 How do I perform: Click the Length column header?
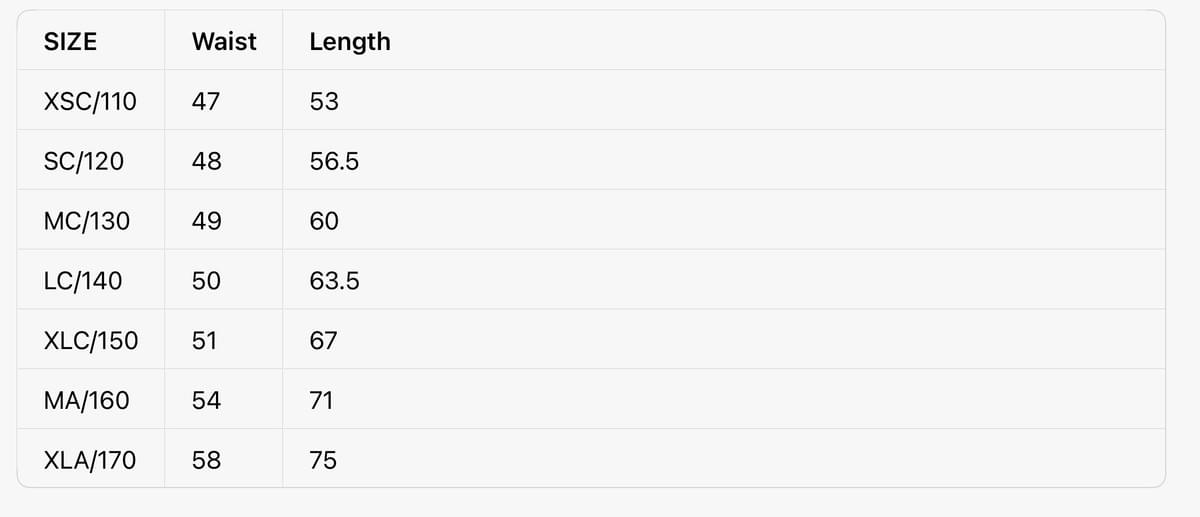pos(350,42)
